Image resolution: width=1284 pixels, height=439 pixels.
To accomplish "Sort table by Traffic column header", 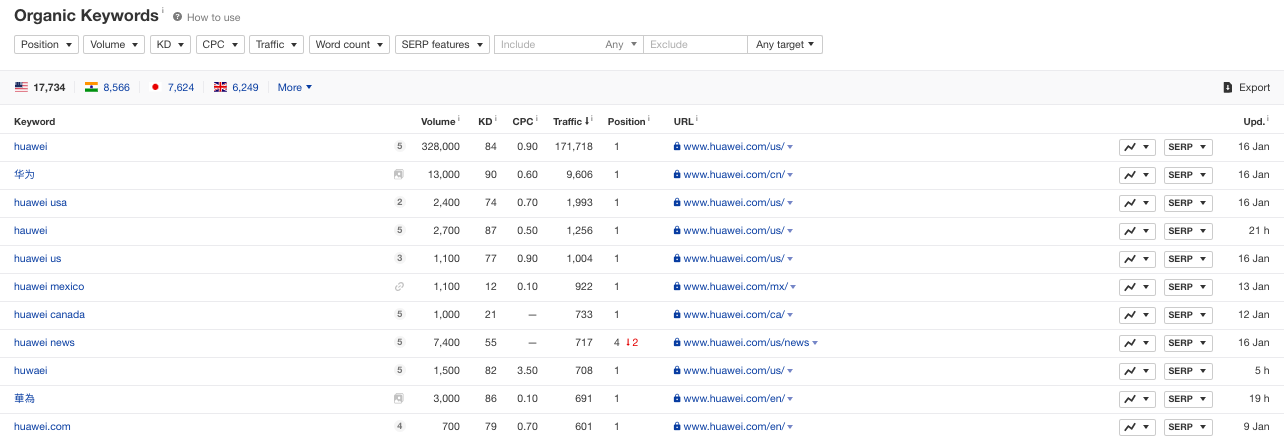I will 572,122.
